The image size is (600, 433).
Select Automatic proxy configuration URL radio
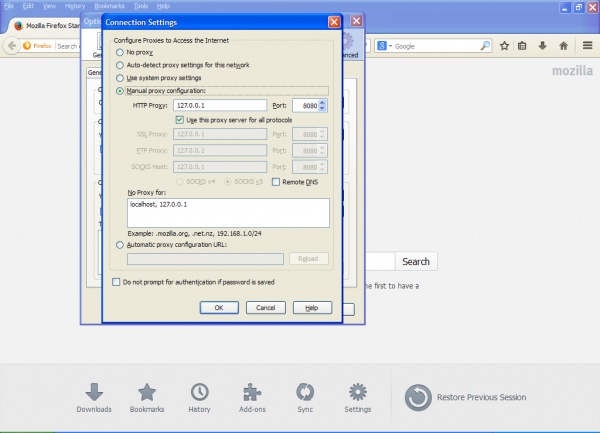120,245
